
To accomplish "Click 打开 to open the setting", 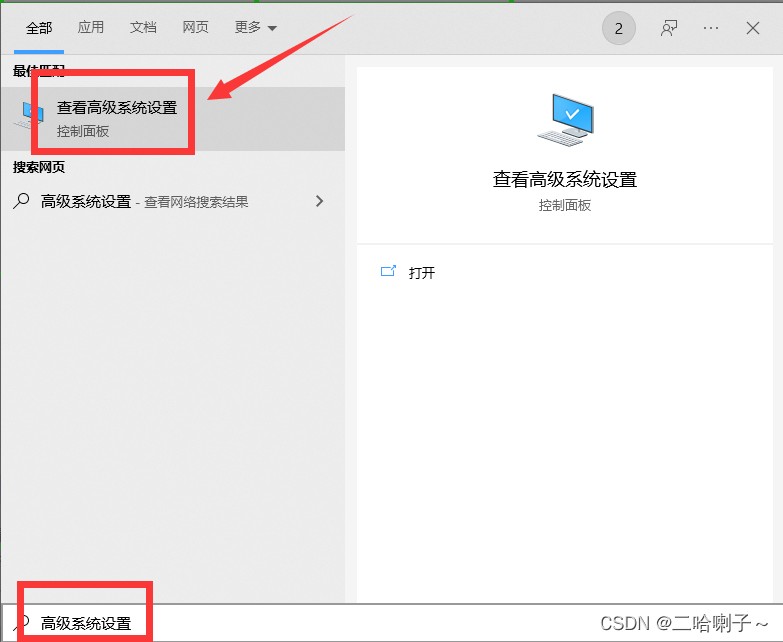I will [x=421, y=273].
